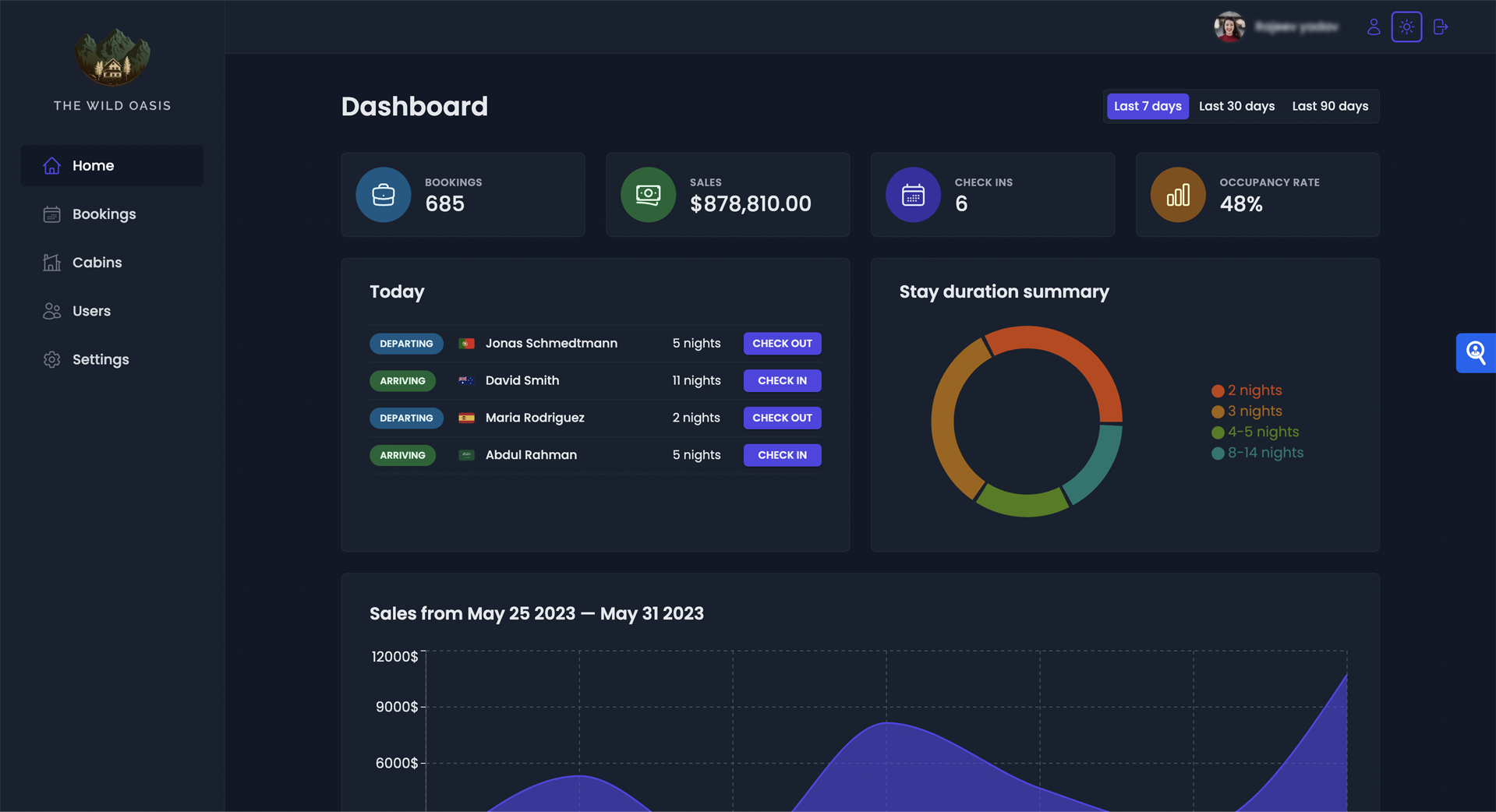The width and height of the screenshot is (1496, 812).
Task: Click the Today heading
Action: (x=397, y=292)
